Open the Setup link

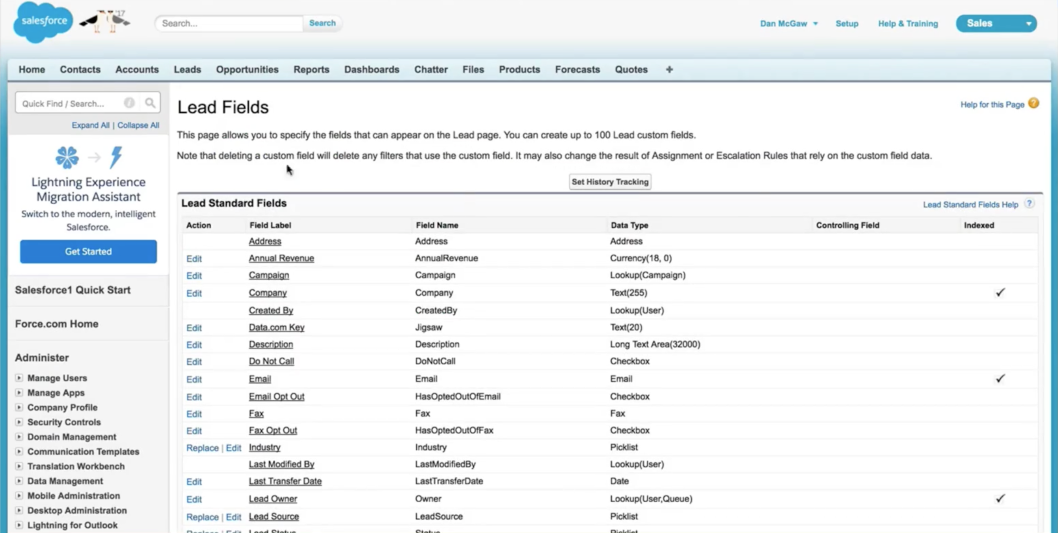[847, 24]
